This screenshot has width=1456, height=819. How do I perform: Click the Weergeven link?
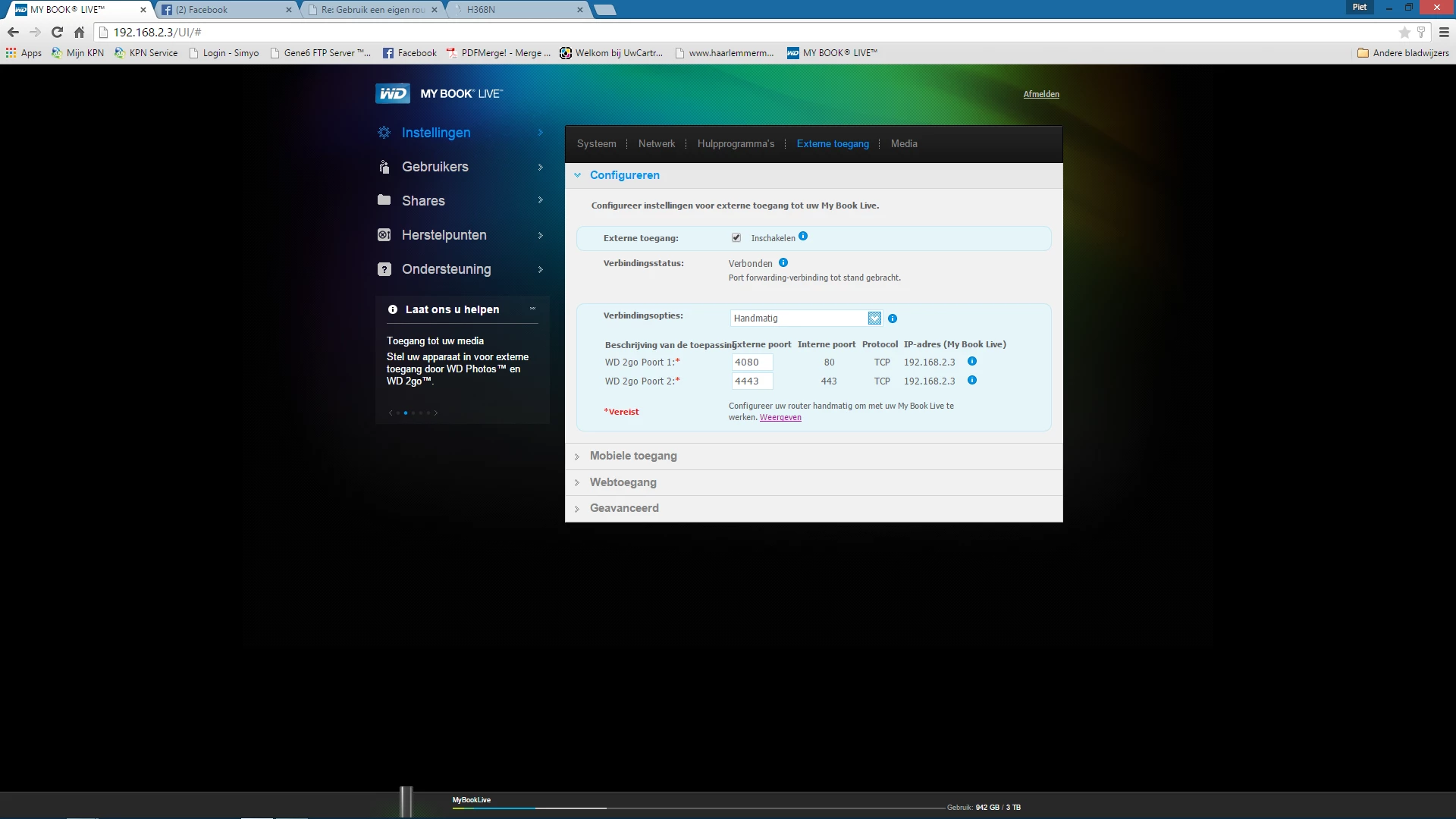pyautogui.click(x=780, y=417)
